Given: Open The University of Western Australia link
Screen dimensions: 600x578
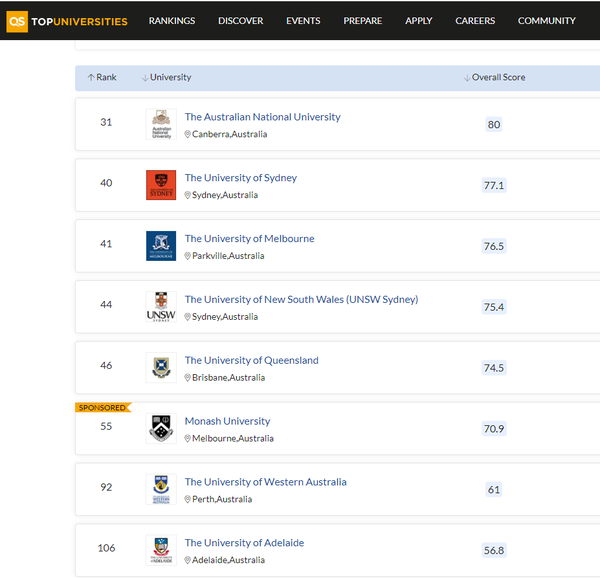Looking at the screenshot, I should coord(266,482).
